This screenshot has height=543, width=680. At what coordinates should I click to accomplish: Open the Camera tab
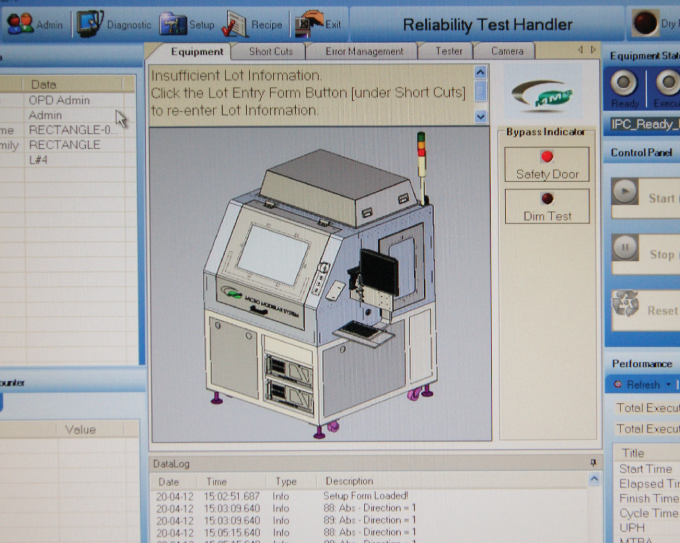point(507,51)
